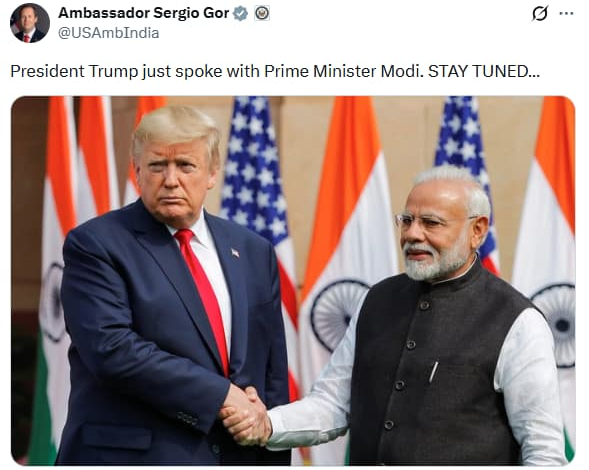Viewport: 589px width, 470px height.
Task: Click the Ashoka Chakra on the center flag
Action: [x=338, y=315]
